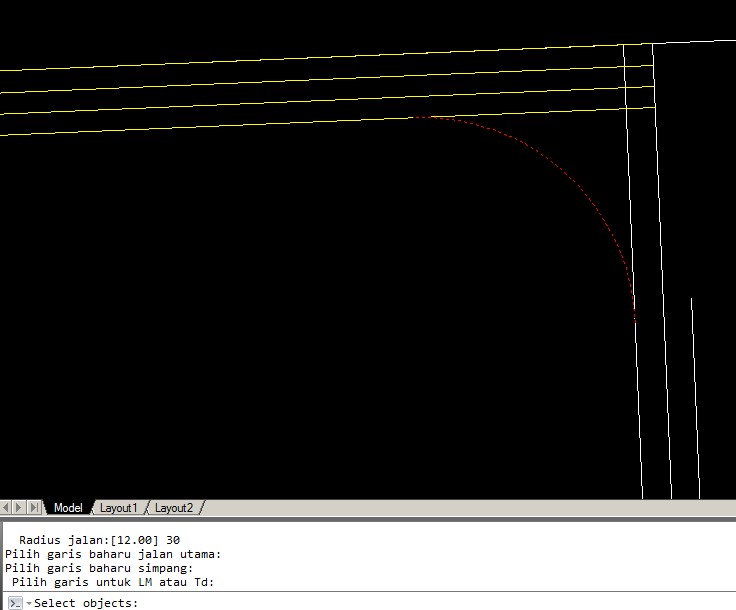The width and height of the screenshot is (736, 610).
Task: Jump to last layout tab arrow
Action: pyautogui.click(x=34, y=507)
